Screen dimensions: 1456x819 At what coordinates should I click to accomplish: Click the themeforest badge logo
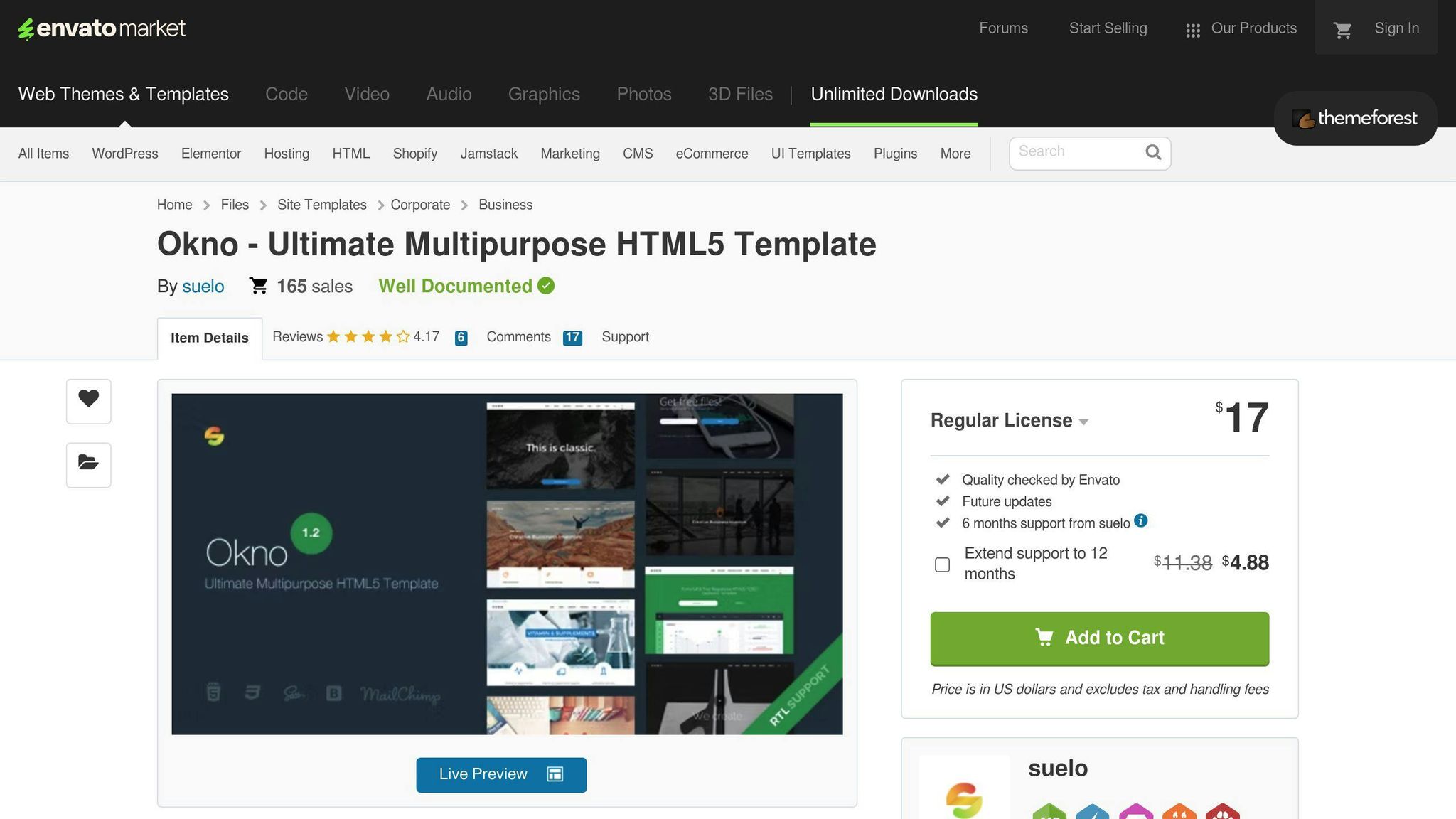tap(1355, 118)
